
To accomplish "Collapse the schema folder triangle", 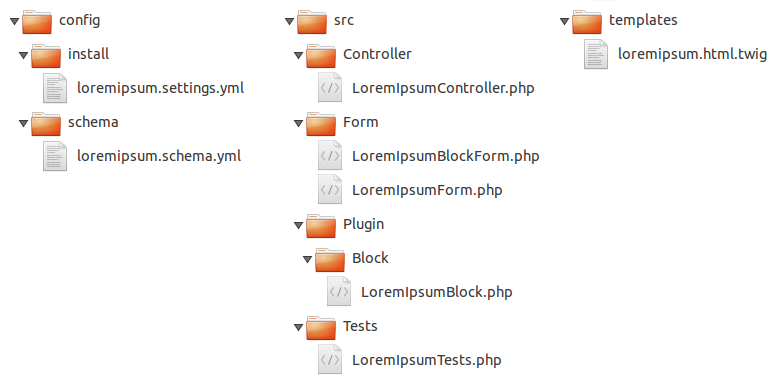I will (23, 123).
